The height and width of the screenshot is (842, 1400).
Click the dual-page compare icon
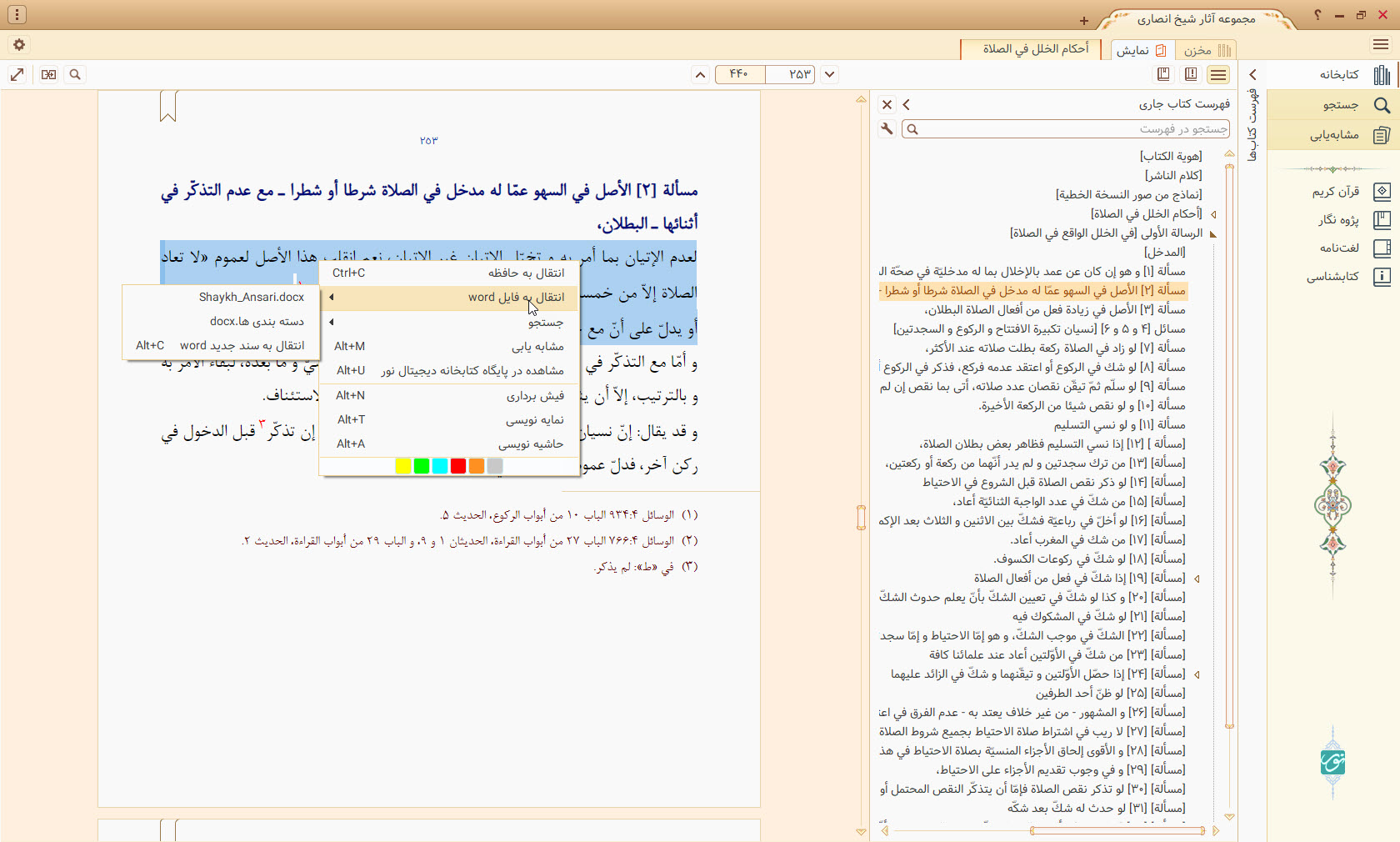point(49,74)
